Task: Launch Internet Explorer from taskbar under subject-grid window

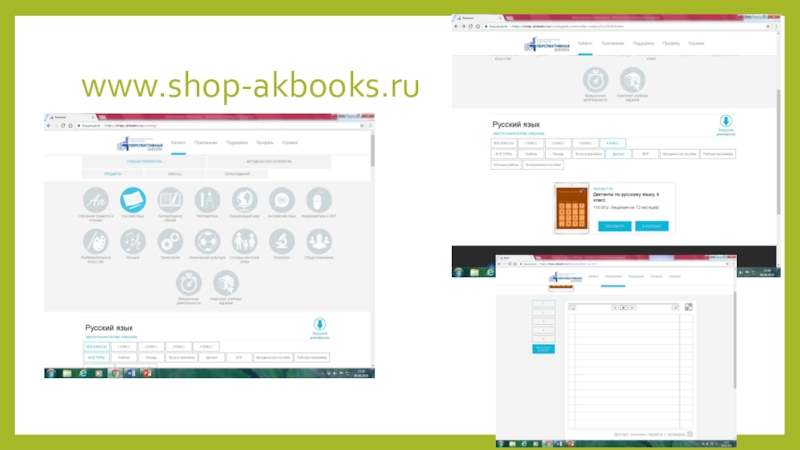Action: [x=83, y=373]
